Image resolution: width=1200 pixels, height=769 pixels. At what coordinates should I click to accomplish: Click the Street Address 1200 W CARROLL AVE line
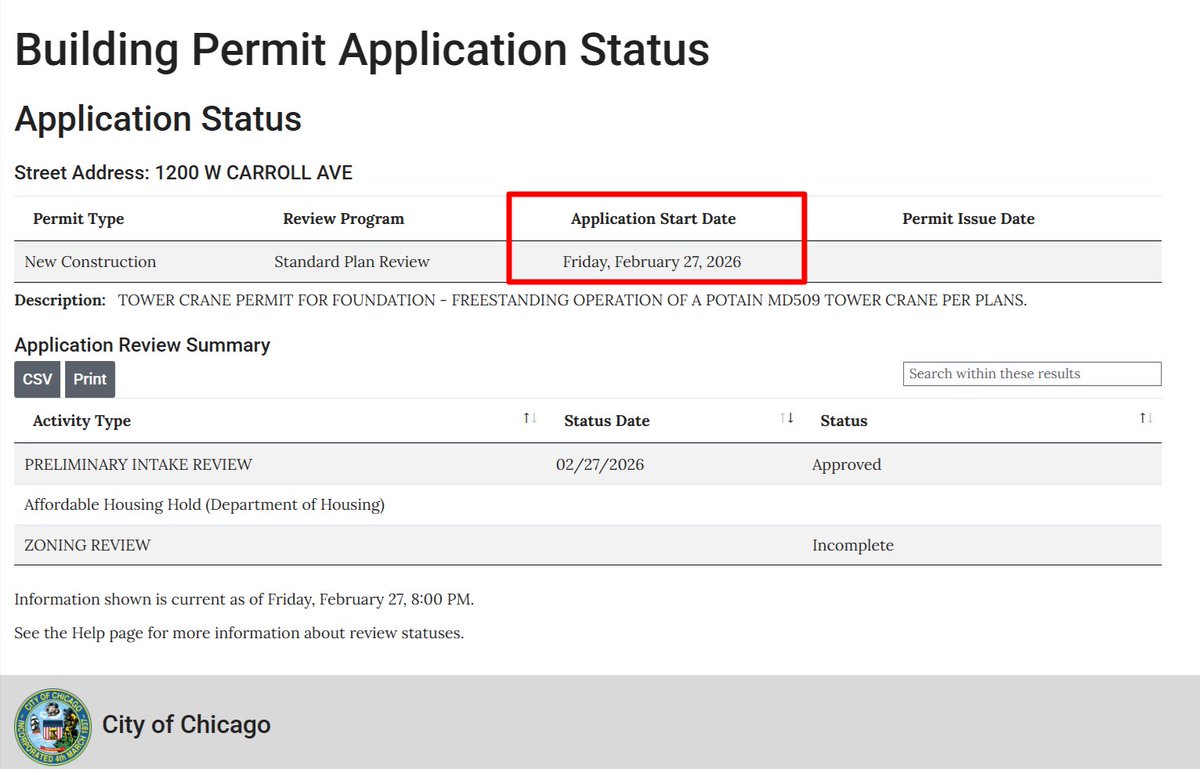[183, 173]
